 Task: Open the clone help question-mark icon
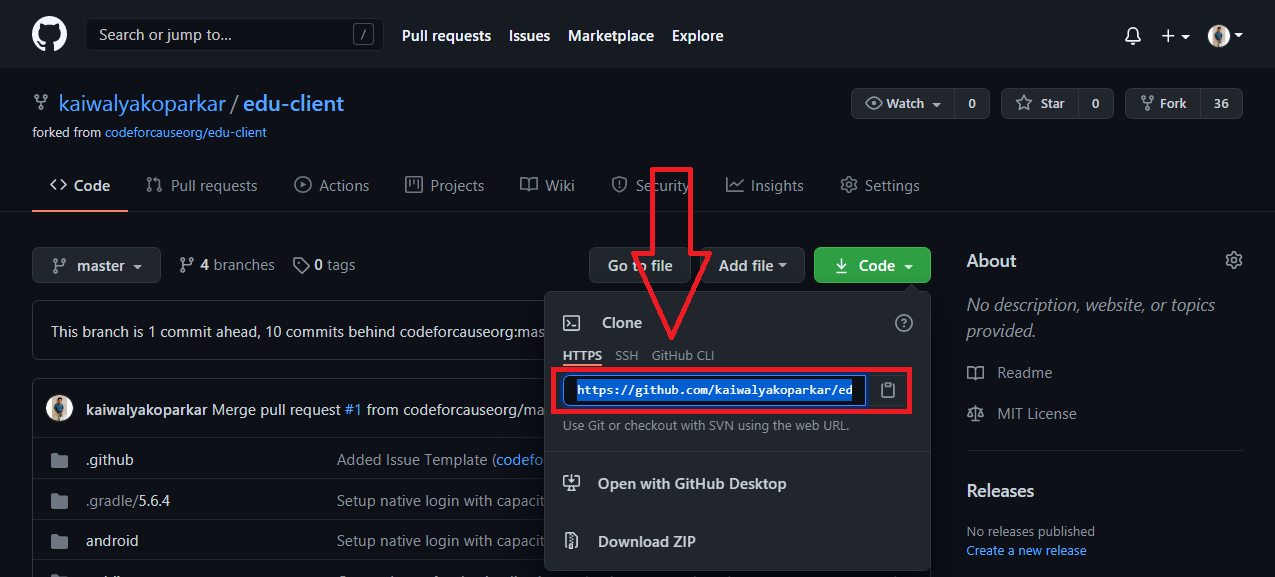[904, 323]
